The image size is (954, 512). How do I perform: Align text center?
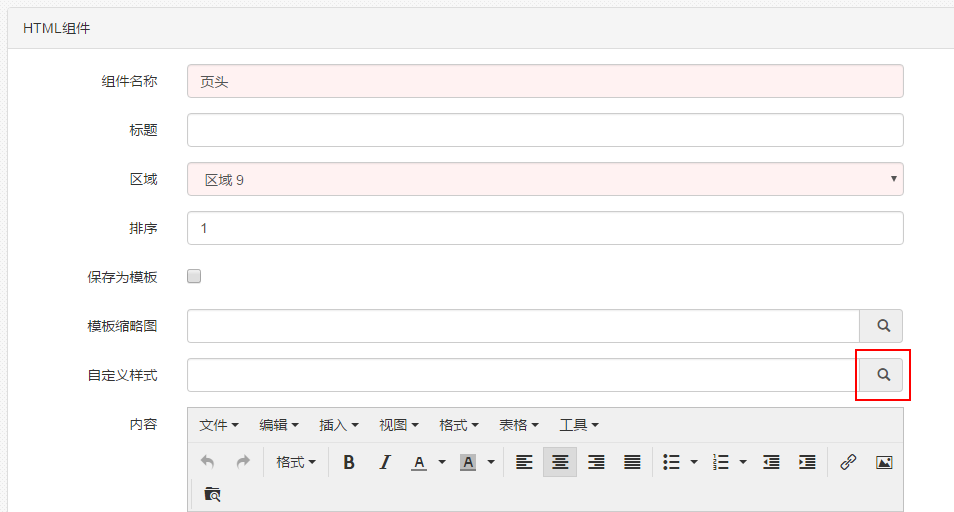click(560, 462)
